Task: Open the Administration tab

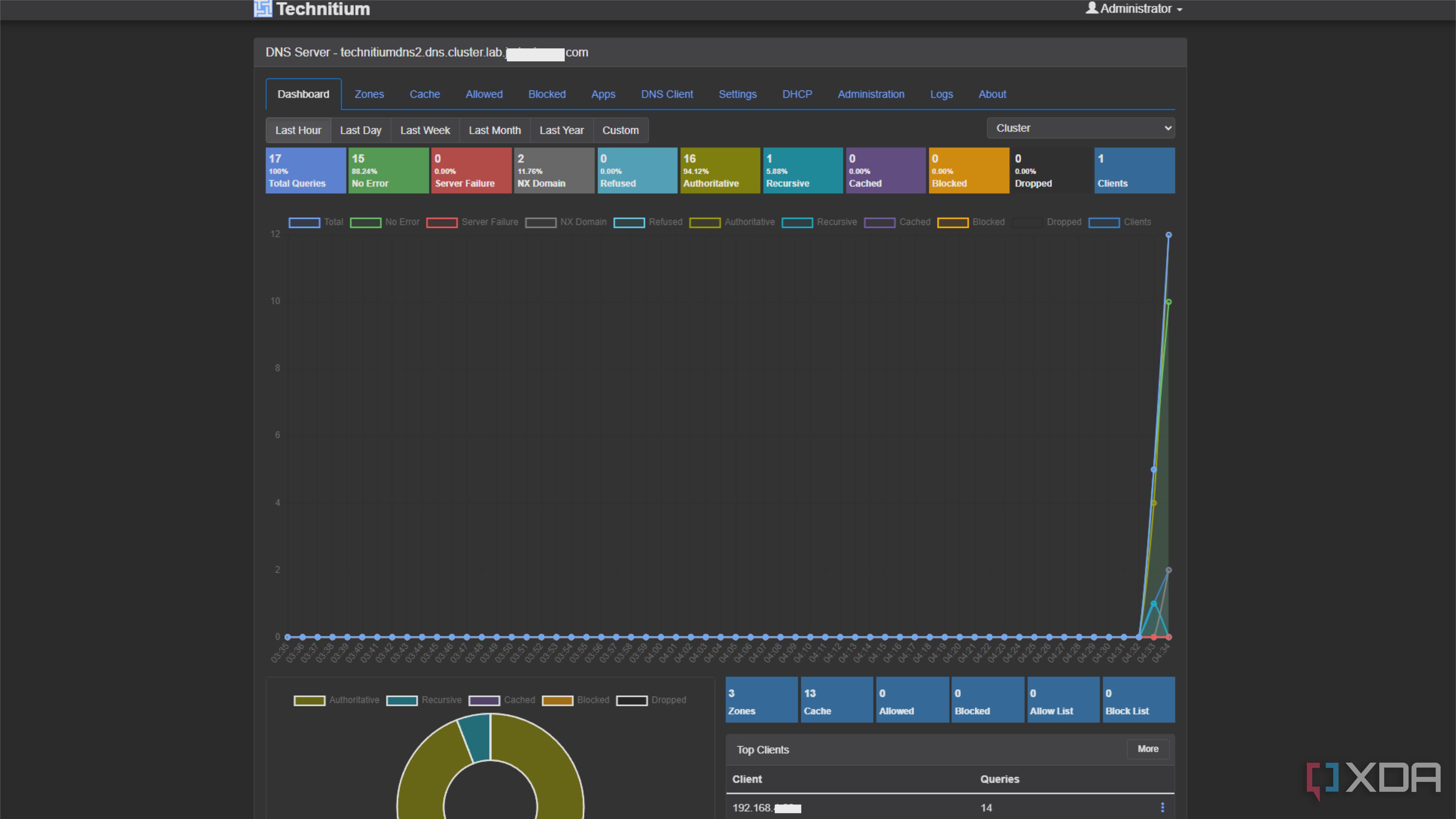Action: 871,95
